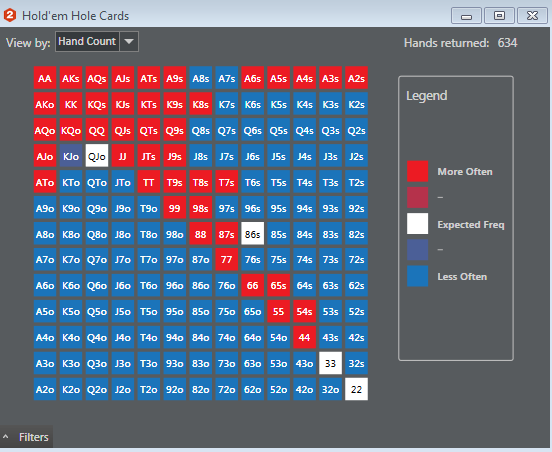Screen dimensions: 552x452
Task: Select the 72o hand cell
Action: point(226,389)
